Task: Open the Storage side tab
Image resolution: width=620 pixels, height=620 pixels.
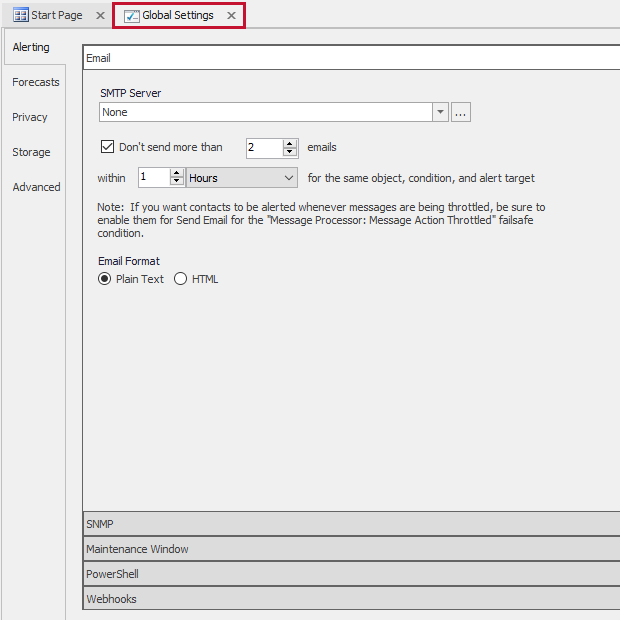Action: tap(31, 152)
